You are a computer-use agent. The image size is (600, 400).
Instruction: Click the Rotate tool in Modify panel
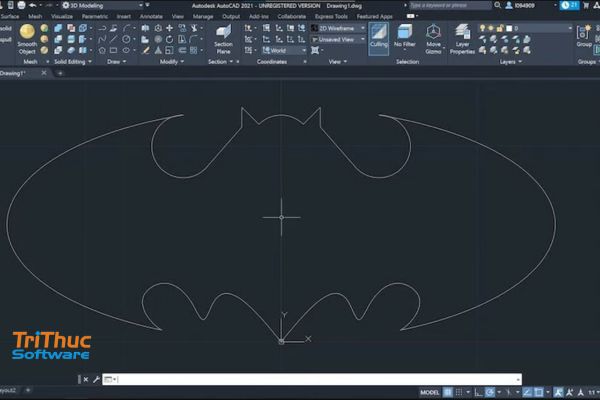170,39
